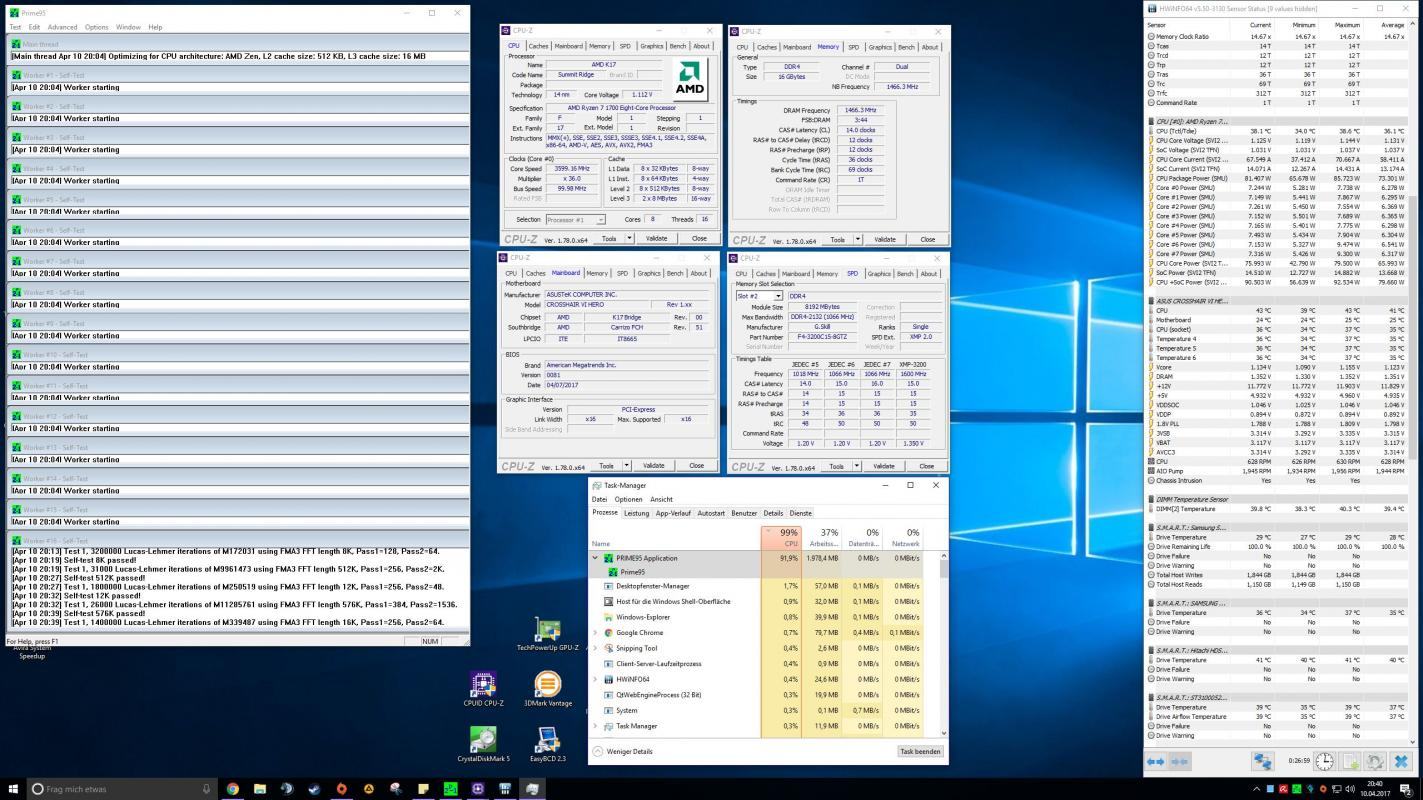1423x800 pixels.
Task: Collapse PRIME95 Application process group
Action: (595, 558)
